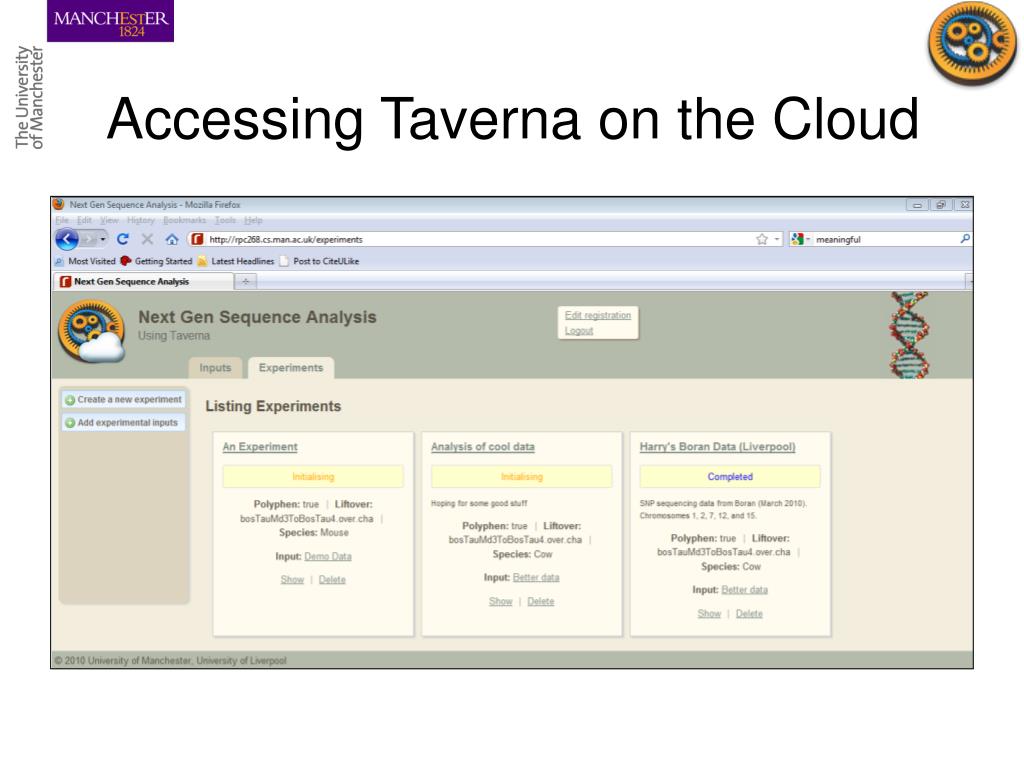Image resolution: width=1024 pixels, height=768 pixels.
Task: Open the Analysis of cool data link
Action: point(483,447)
